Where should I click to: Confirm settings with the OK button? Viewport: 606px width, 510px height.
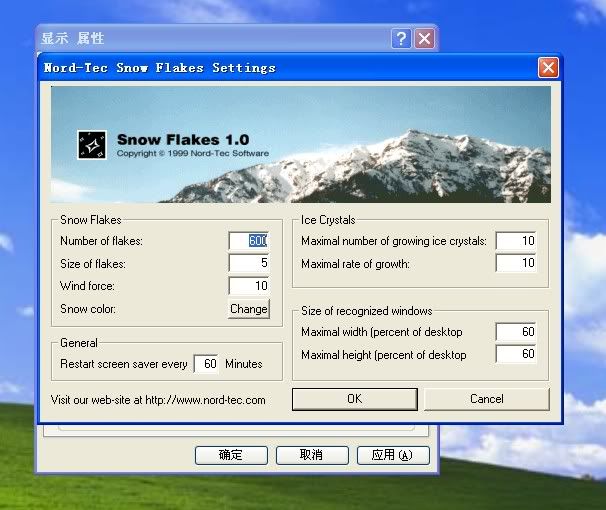[355, 399]
